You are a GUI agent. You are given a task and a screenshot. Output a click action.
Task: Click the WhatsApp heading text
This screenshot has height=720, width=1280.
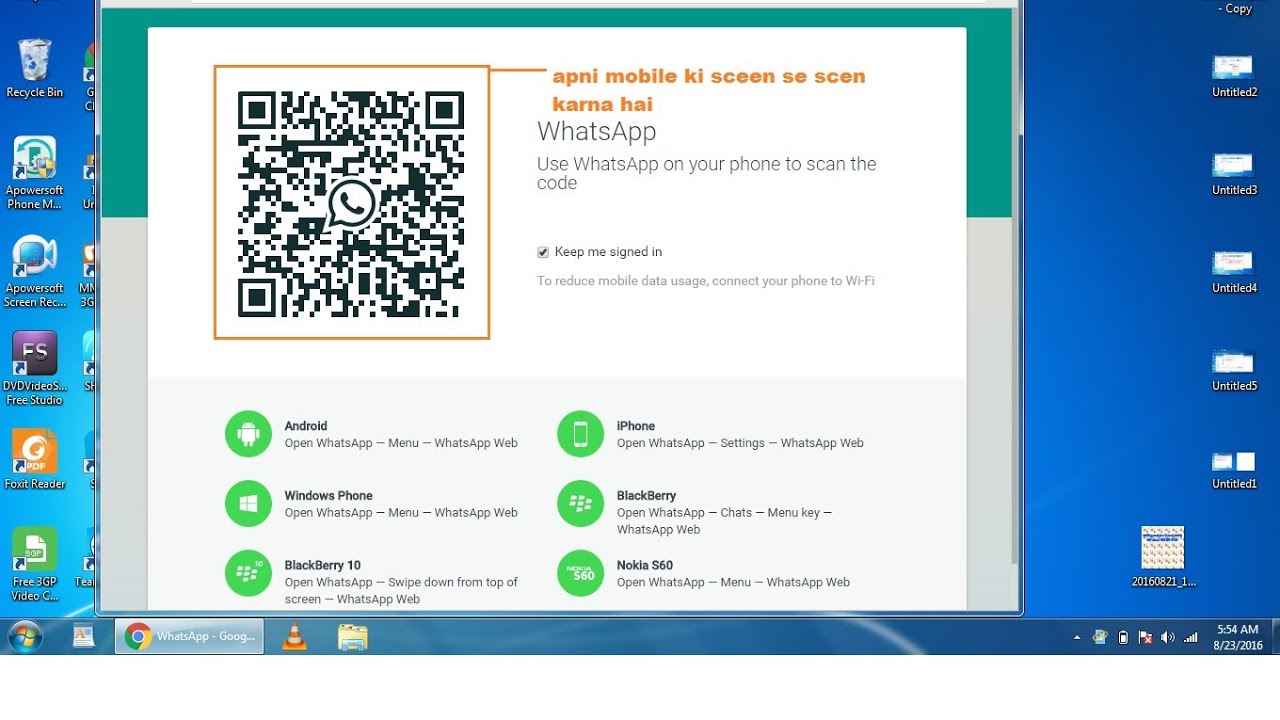pyautogui.click(x=597, y=132)
